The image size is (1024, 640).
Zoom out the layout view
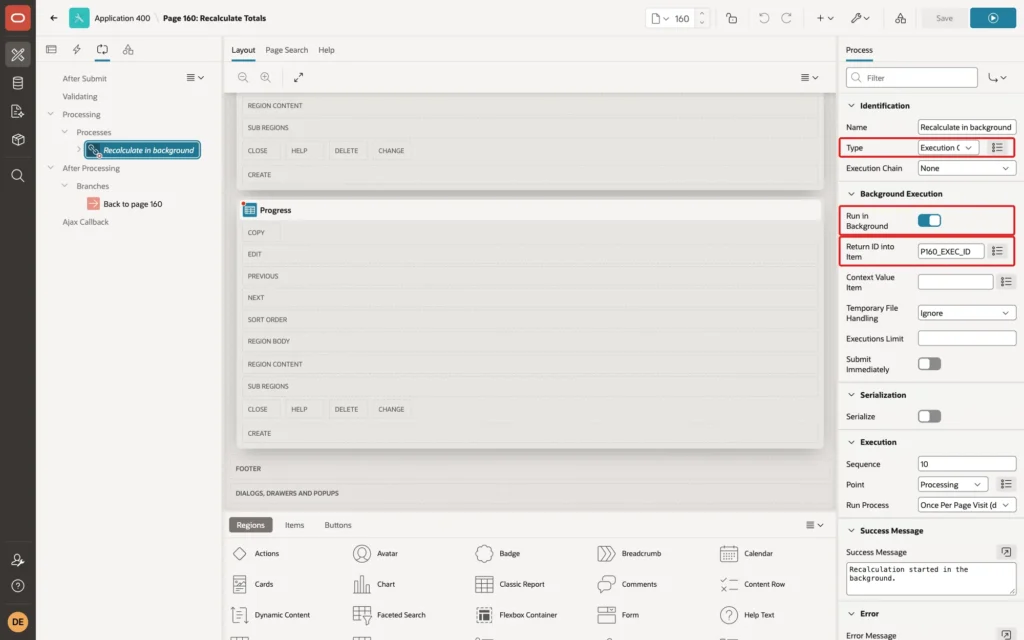pyautogui.click(x=243, y=77)
